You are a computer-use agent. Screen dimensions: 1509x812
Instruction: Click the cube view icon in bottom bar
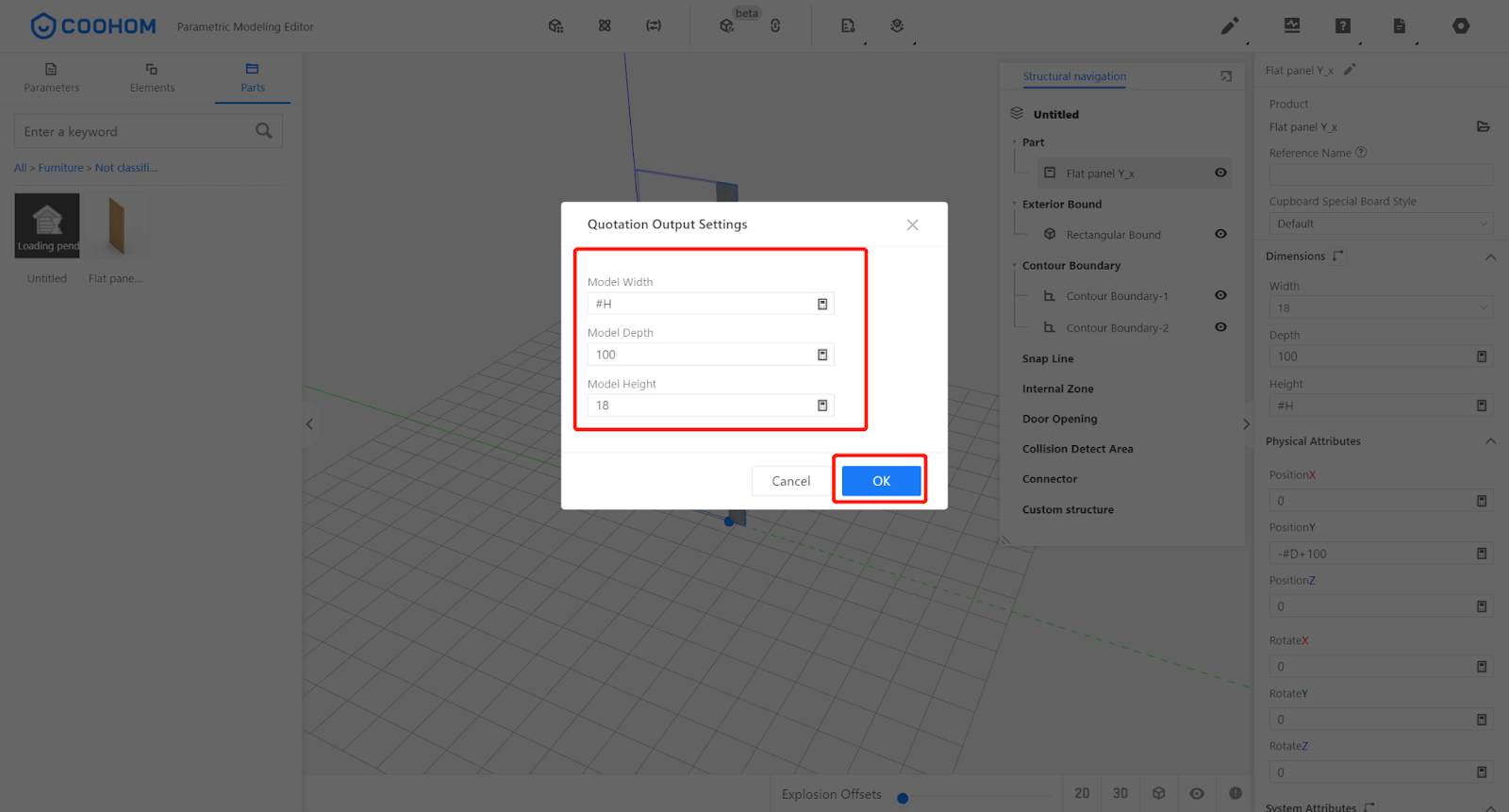1159,793
